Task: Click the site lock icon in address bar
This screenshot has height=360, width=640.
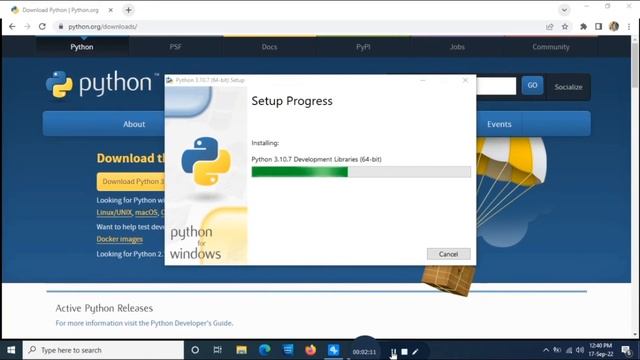Action: tap(61, 27)
